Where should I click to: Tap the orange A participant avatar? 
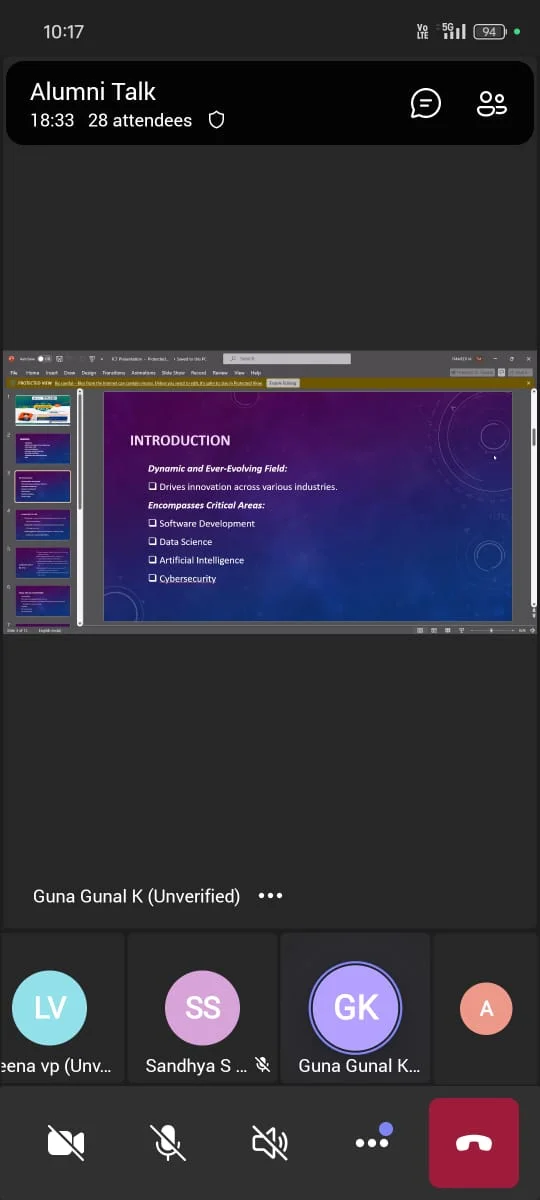(486, 1007)
